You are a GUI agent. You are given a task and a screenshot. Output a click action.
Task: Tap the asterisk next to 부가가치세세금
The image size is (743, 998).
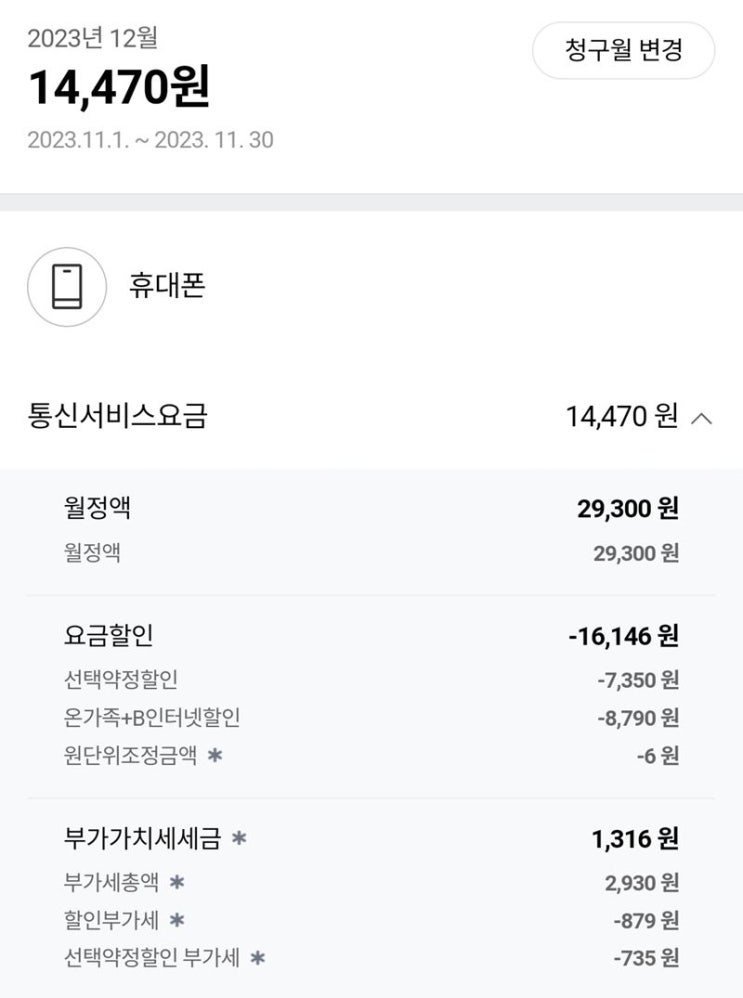point(239,839)
